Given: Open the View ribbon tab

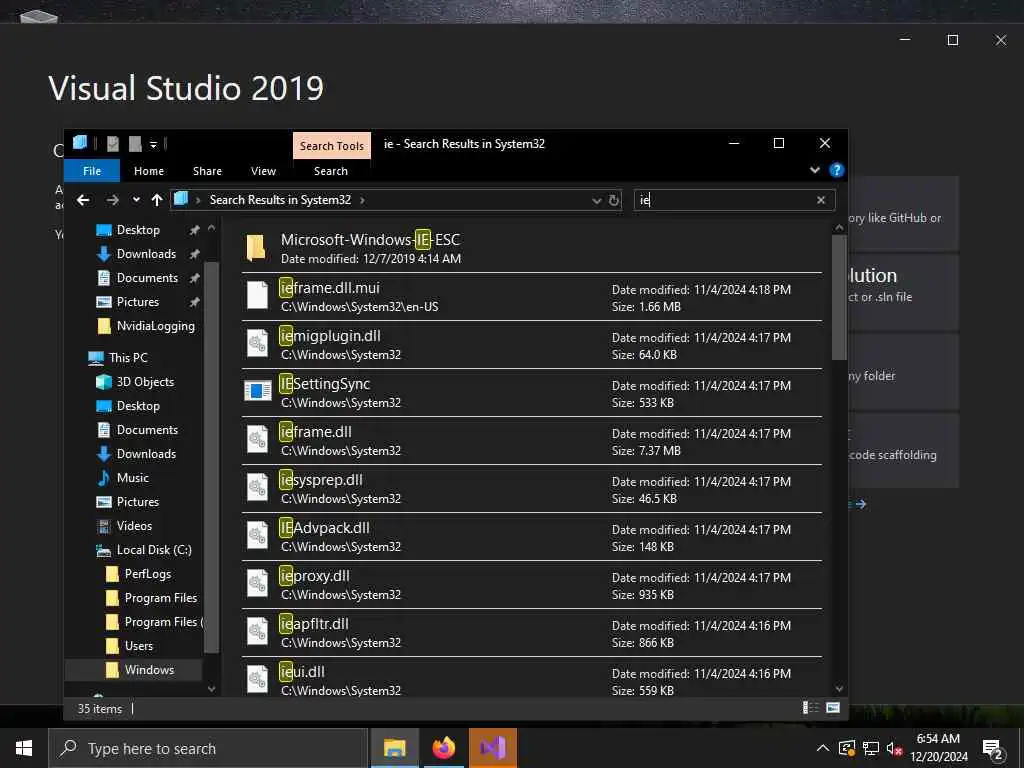Looking at the screenshot, I should (263, 171).
